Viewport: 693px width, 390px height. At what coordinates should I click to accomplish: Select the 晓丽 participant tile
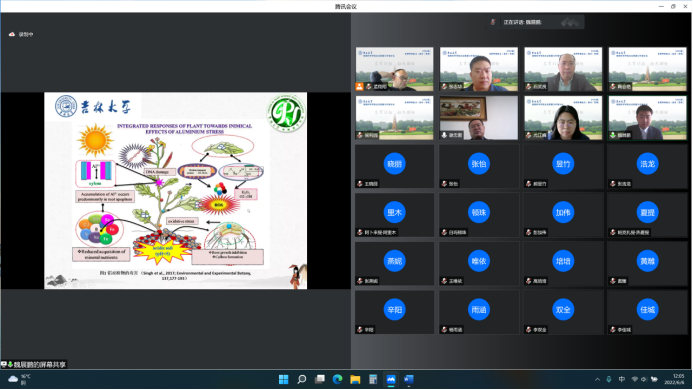coord(394,167)
